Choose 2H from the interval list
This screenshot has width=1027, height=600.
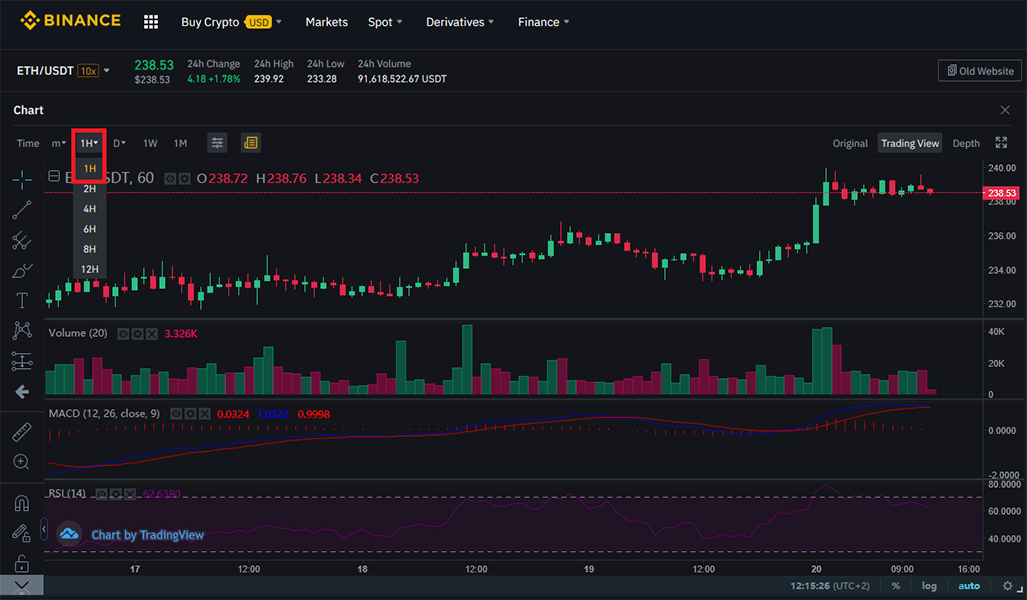coord(90,189)
